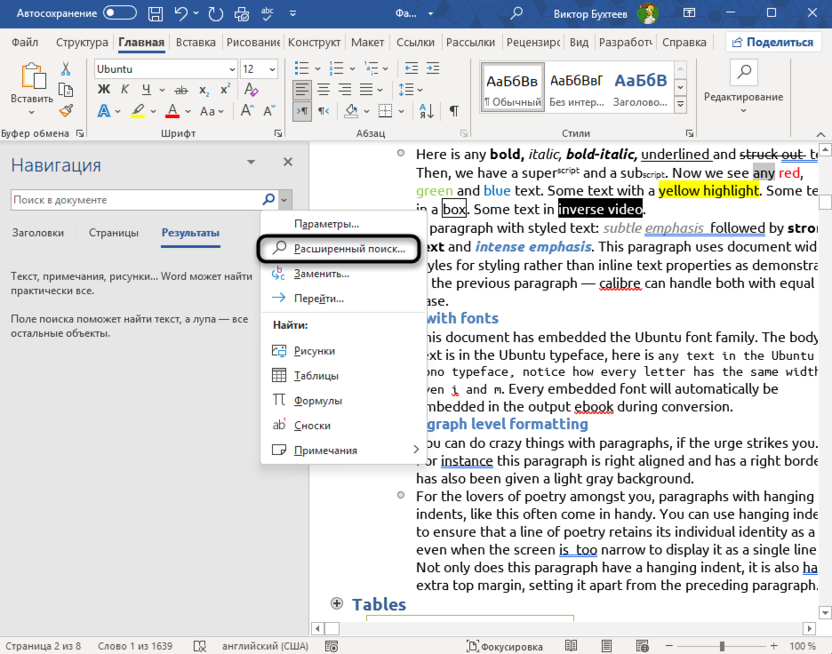The height and width of the screenshot is (654, 832).
Task: Choose Таблицы from the find menu
Action: pyautogui.click(x=316, y=376)
